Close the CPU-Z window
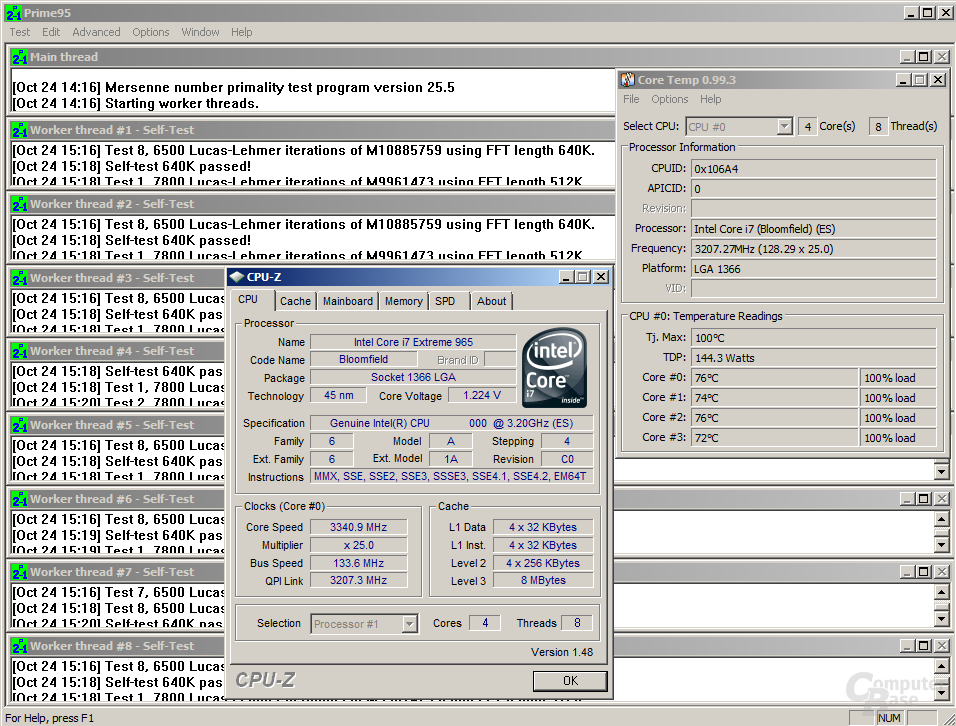 click(601, 277)
